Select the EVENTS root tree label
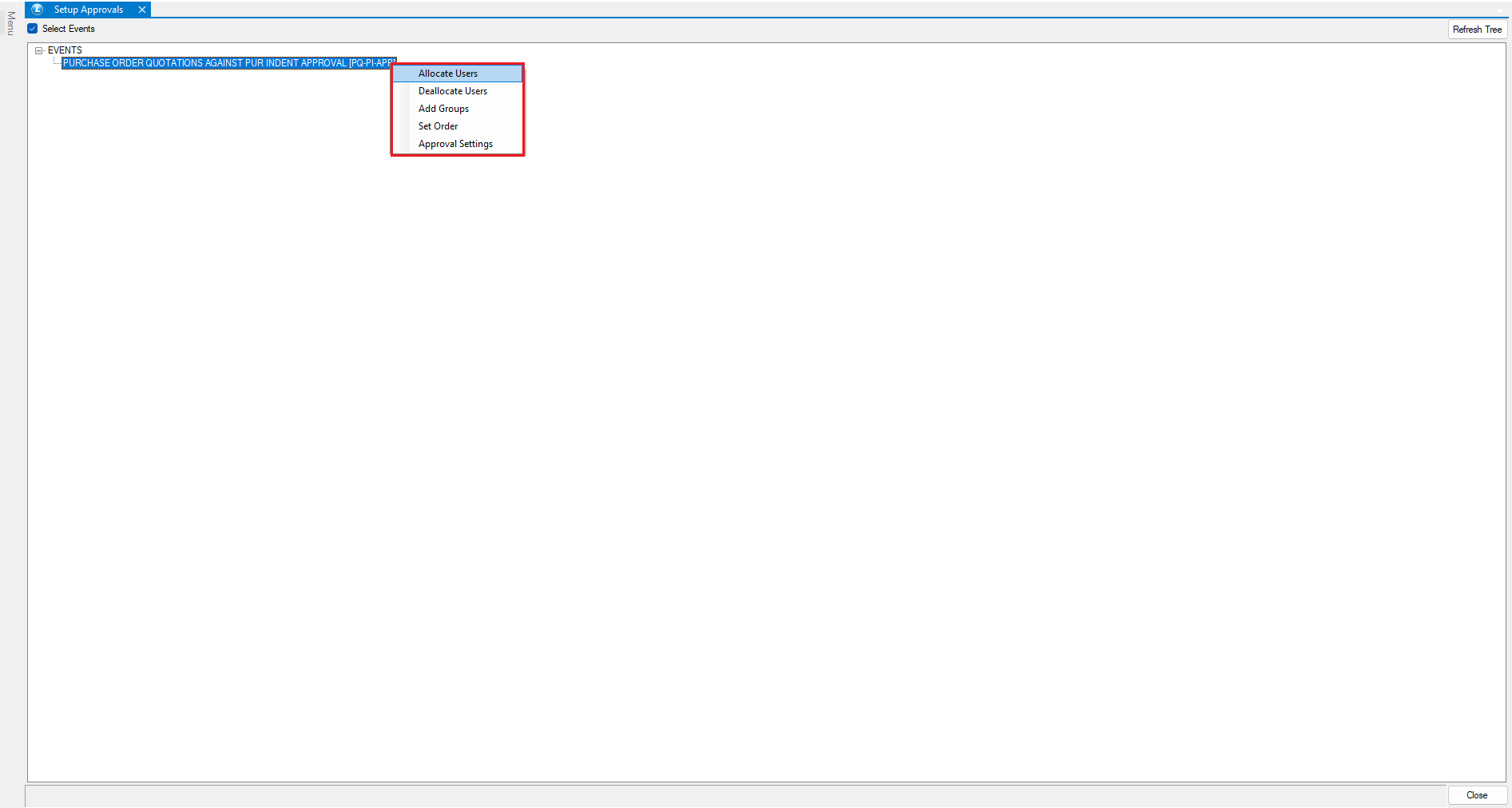Image resolution: width=1512 pixels, height=808 pixels. [65, 50]
